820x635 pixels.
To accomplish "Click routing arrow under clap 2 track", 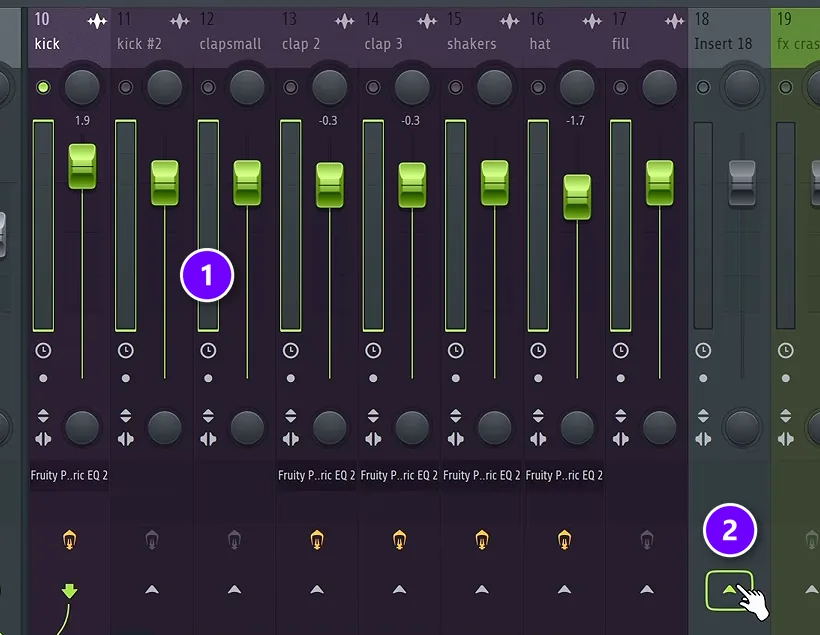I will pyautogui.click(x=317, y=589).
